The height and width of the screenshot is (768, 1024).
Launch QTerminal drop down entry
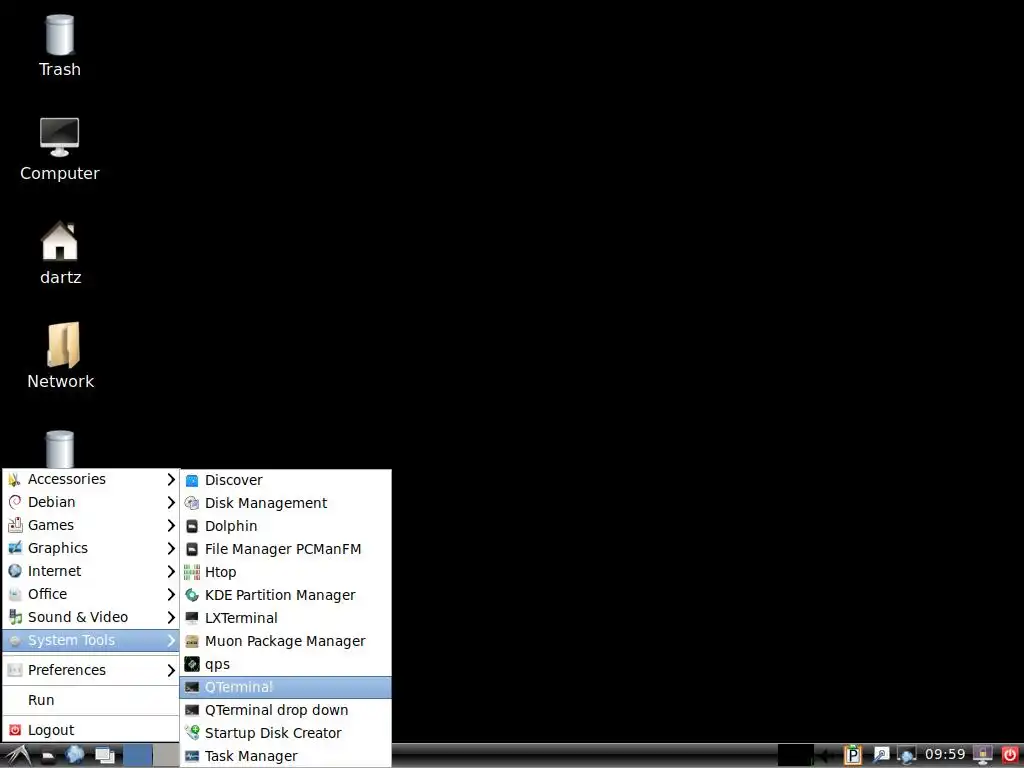click(285, 711)
